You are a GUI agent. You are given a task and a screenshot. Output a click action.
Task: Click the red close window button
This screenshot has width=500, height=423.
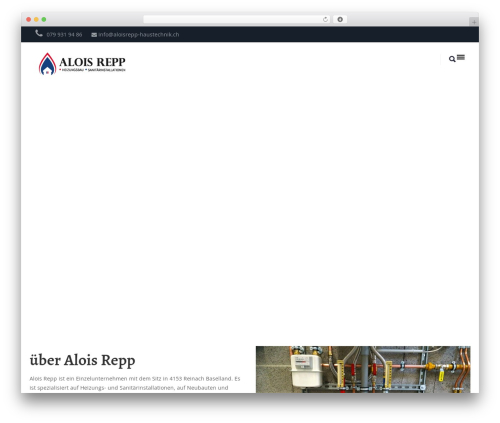point(29,20)
